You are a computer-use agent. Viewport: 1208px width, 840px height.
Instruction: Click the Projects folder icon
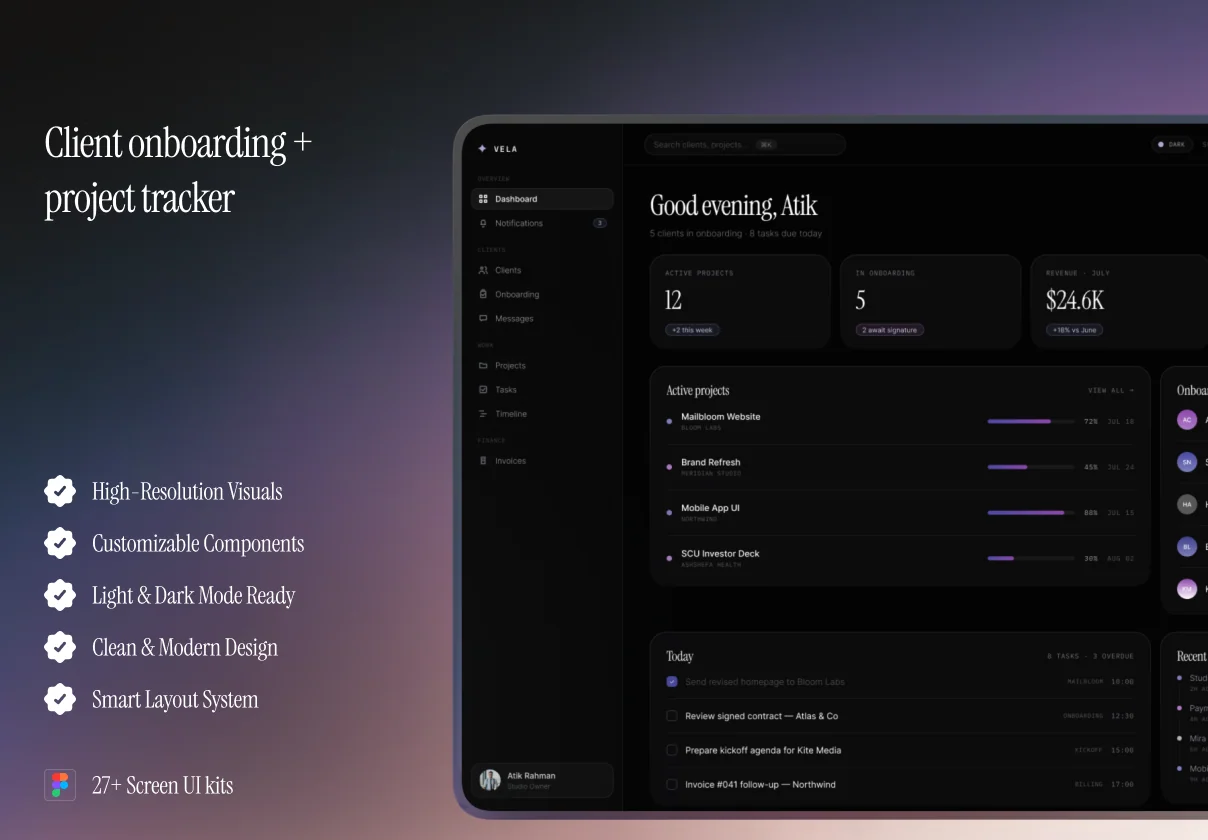pos(483,365)
